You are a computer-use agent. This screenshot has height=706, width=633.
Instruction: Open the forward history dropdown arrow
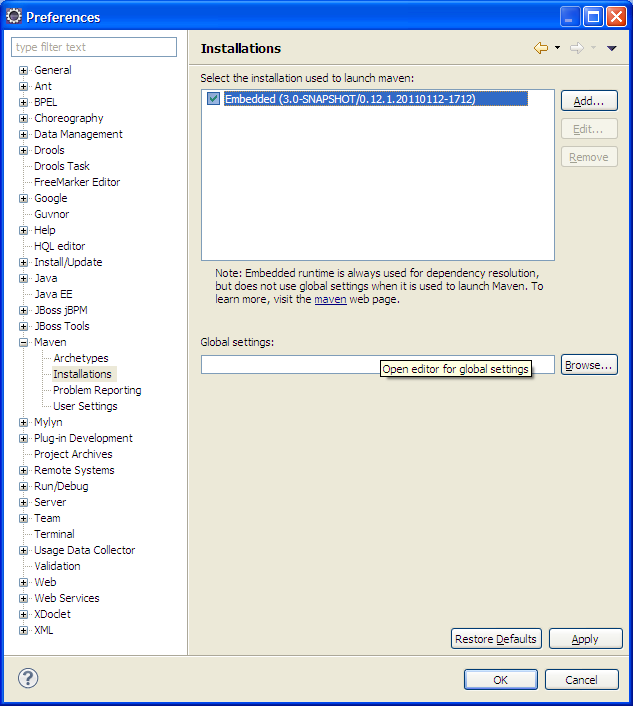point(593,47)
